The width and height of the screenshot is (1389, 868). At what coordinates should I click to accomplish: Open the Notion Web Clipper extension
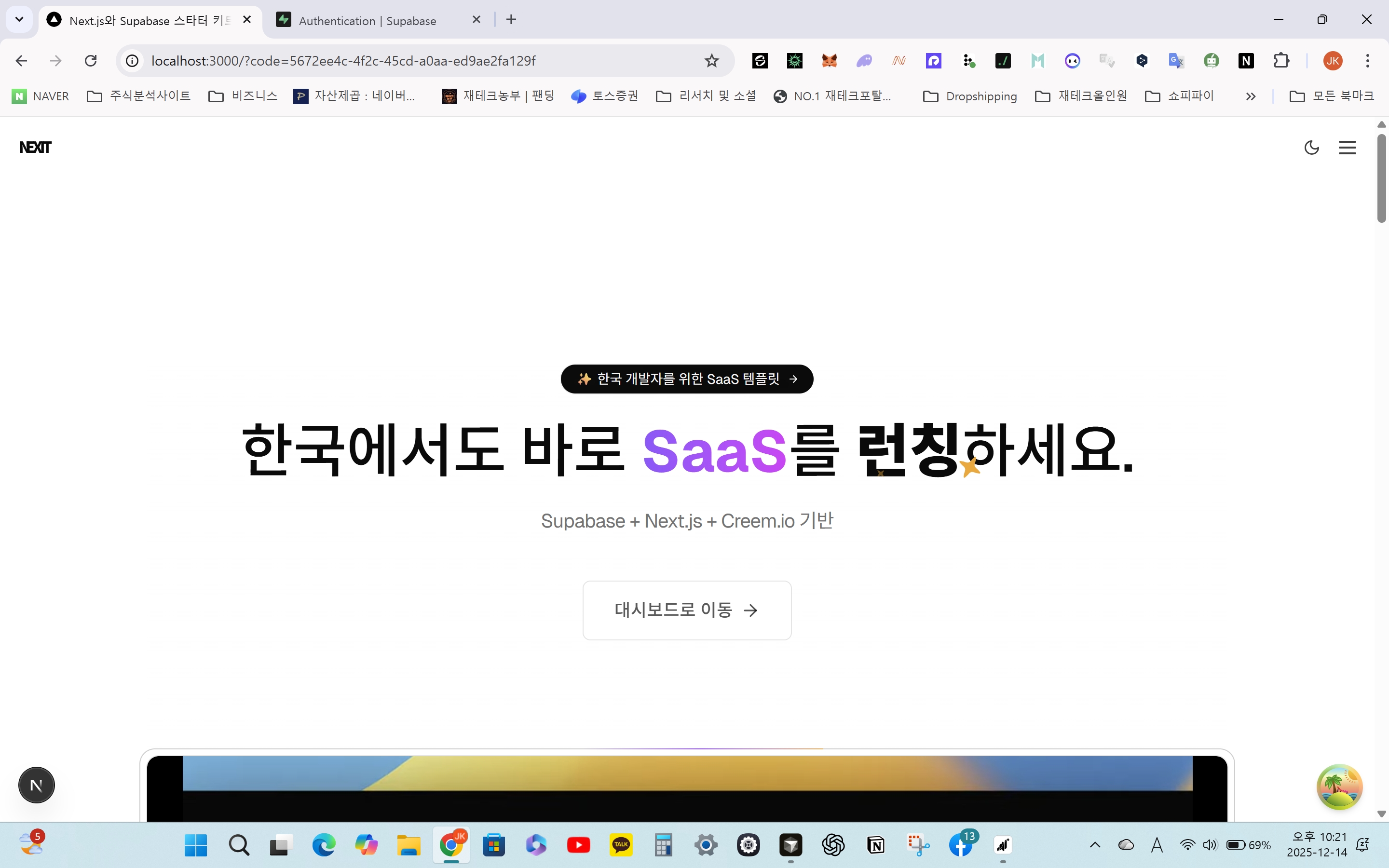1246,61
